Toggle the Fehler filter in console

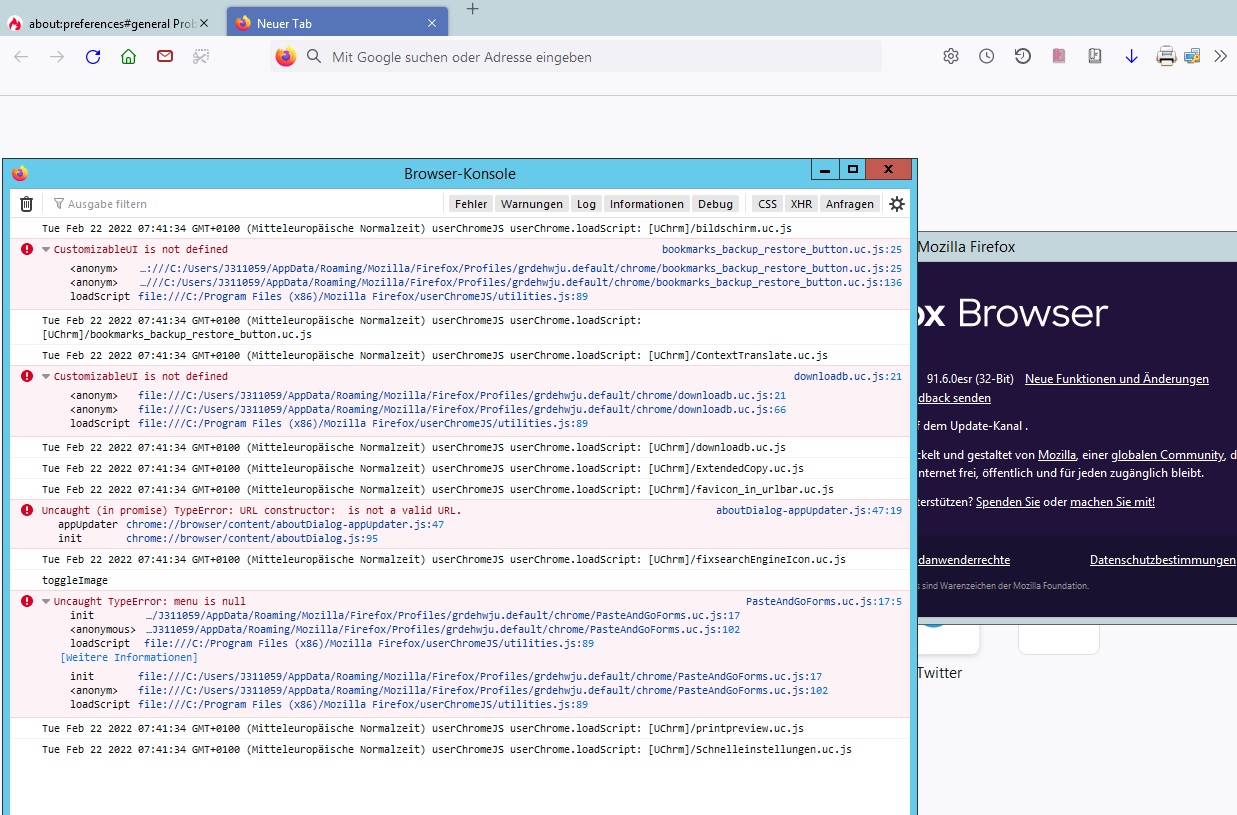point(471,204)
